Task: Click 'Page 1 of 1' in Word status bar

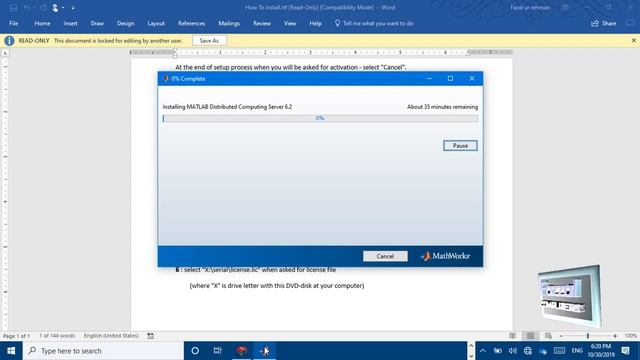Action: (16, 336)
